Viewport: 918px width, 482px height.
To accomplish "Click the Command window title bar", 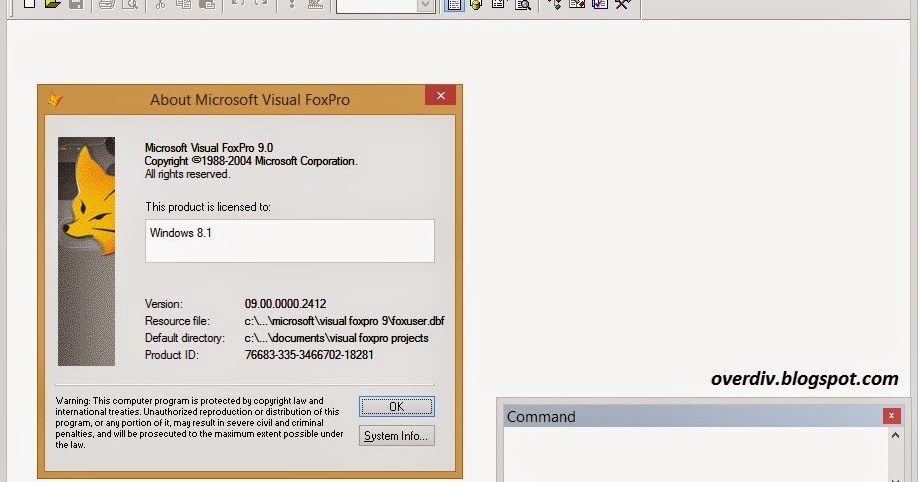I will click(x=693, y=416).
